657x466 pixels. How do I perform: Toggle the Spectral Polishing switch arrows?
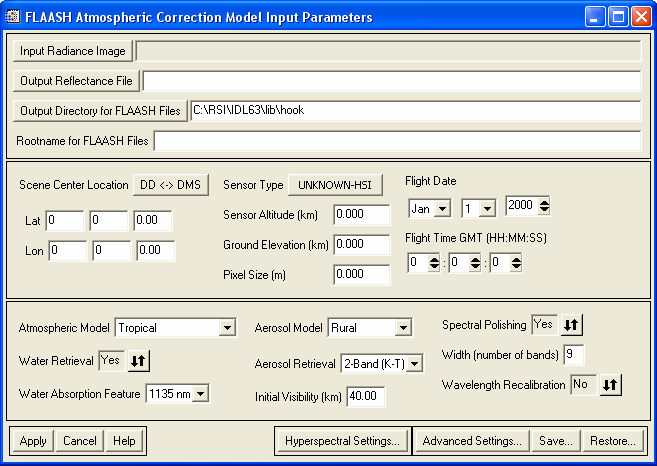tap(571, 325)
